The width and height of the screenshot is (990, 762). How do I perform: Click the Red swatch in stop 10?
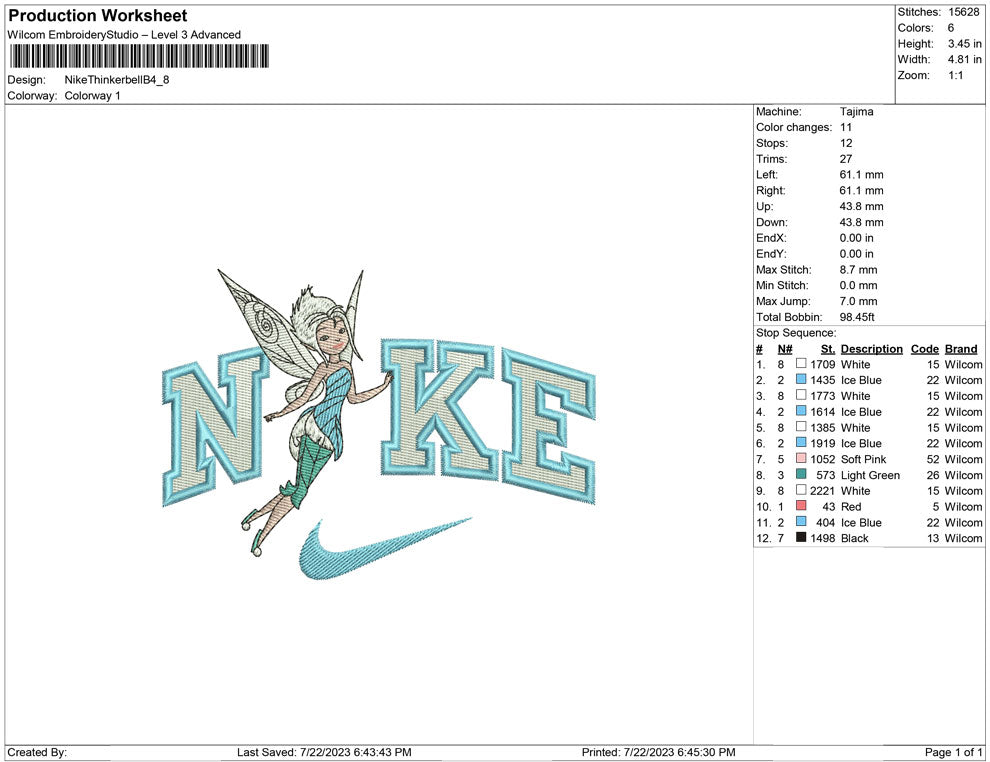(801, 506)
